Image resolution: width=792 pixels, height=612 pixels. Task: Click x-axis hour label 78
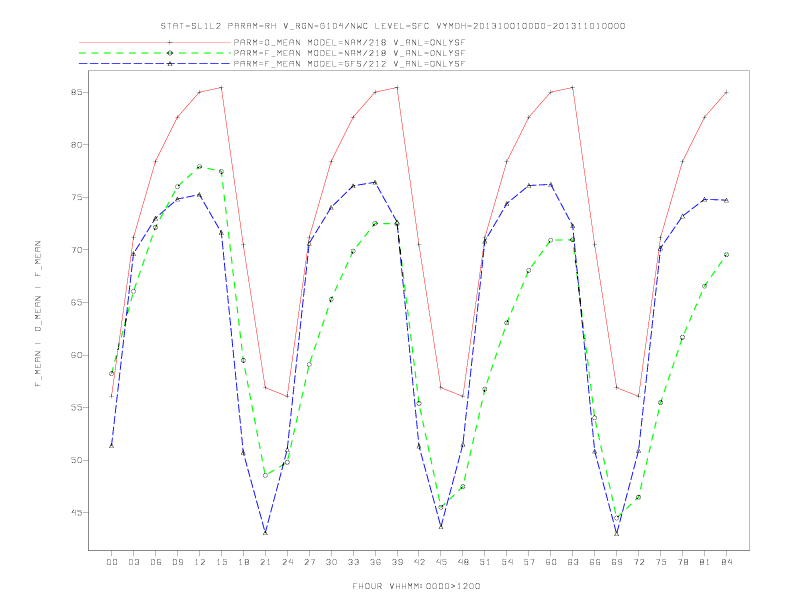[683, 562]
